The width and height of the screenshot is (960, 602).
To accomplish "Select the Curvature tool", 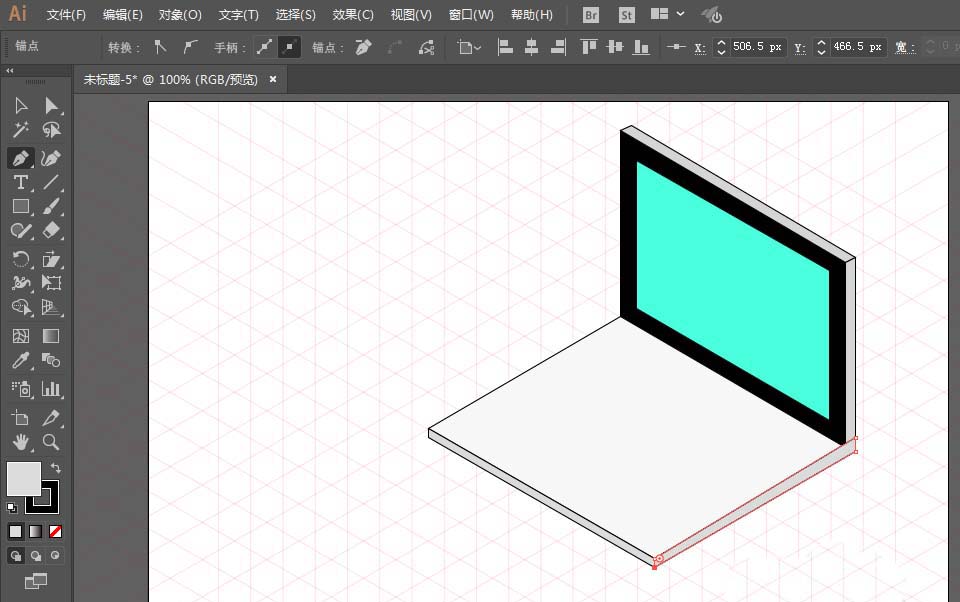I will pyautogui.click(x=51, y=158).
